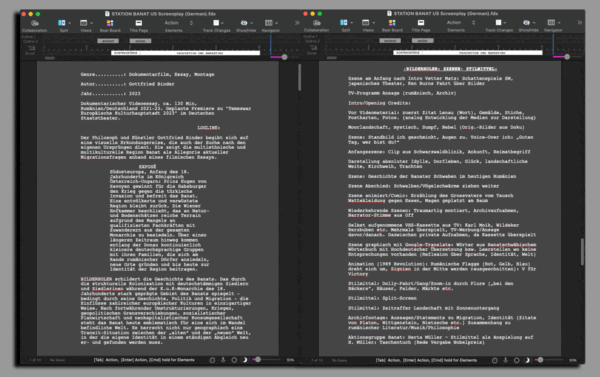Click the Split icon in right window
The height and width of the screenshot is (377, 600).
[344, 23]
